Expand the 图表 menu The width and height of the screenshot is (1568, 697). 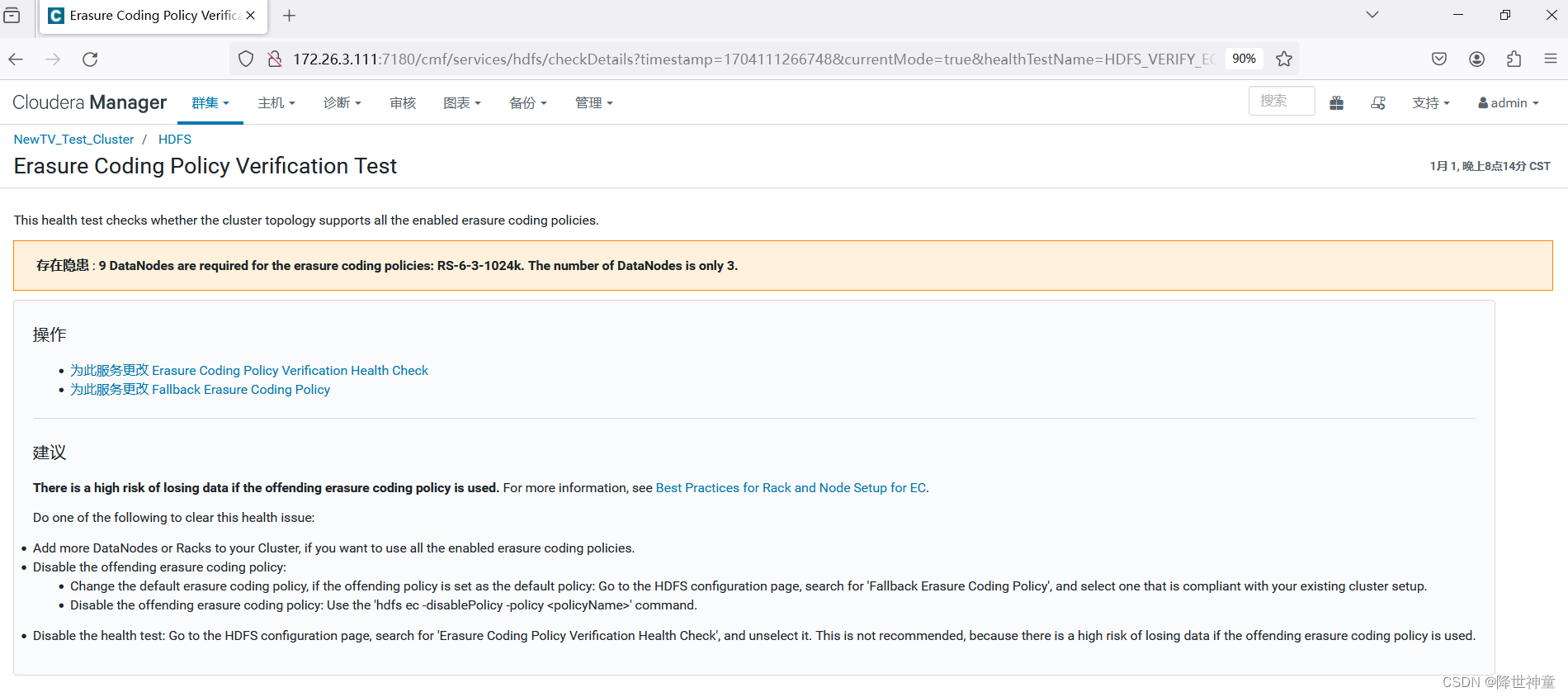pos(462,102)
